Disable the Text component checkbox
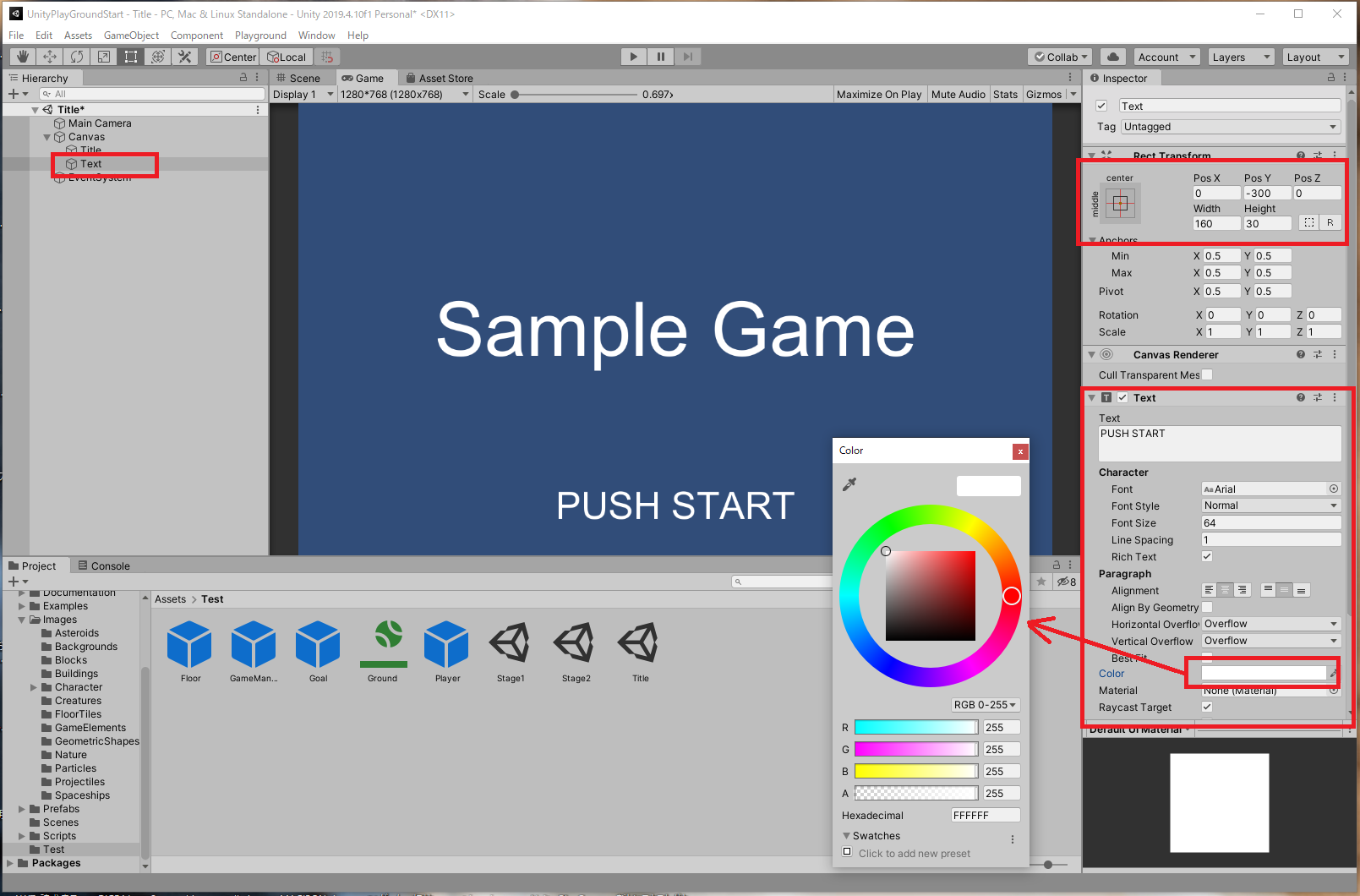1360x896 pixels. pyautogui.click(x=1122, y=397)
